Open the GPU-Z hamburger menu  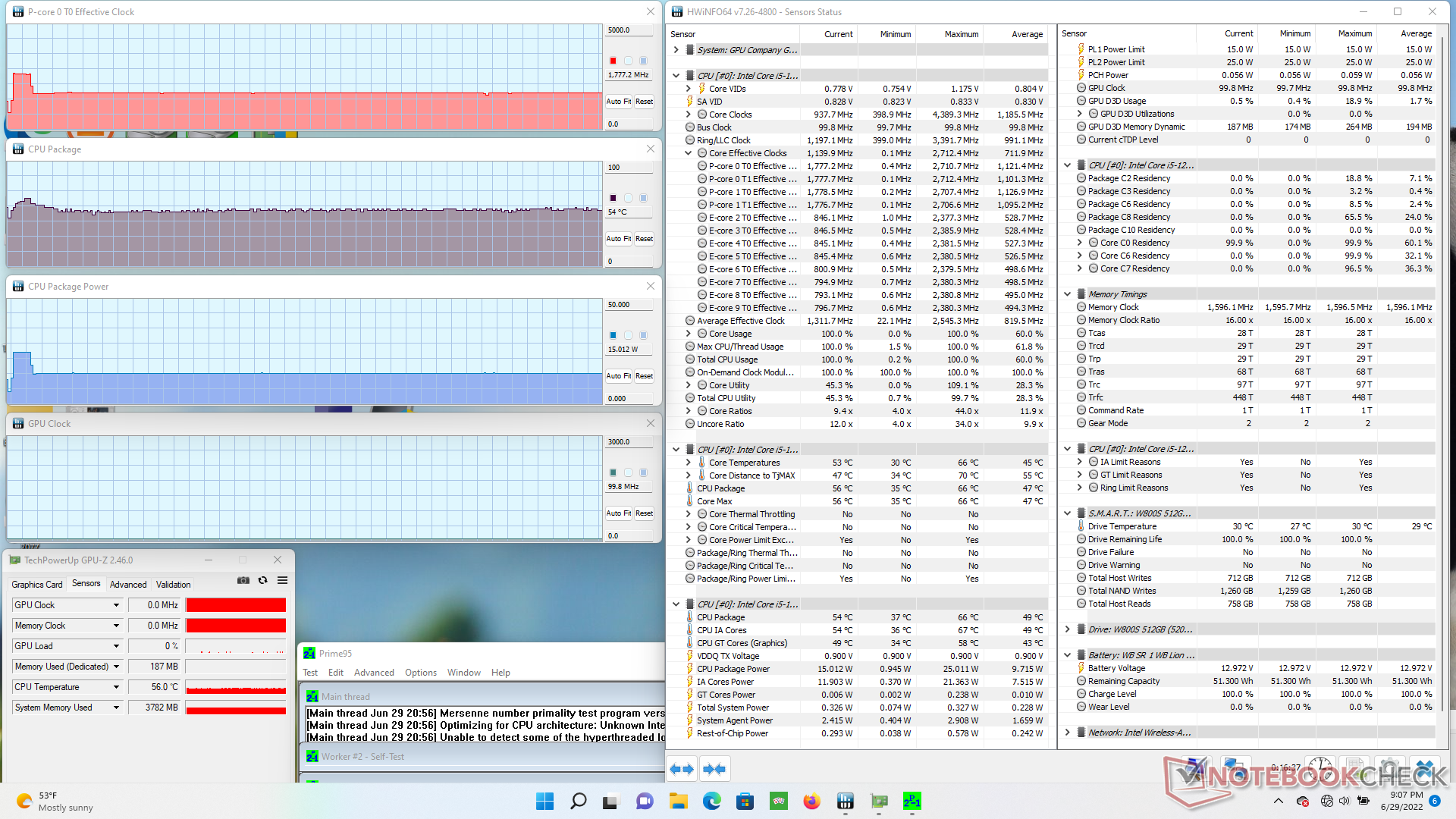(282, 581)
